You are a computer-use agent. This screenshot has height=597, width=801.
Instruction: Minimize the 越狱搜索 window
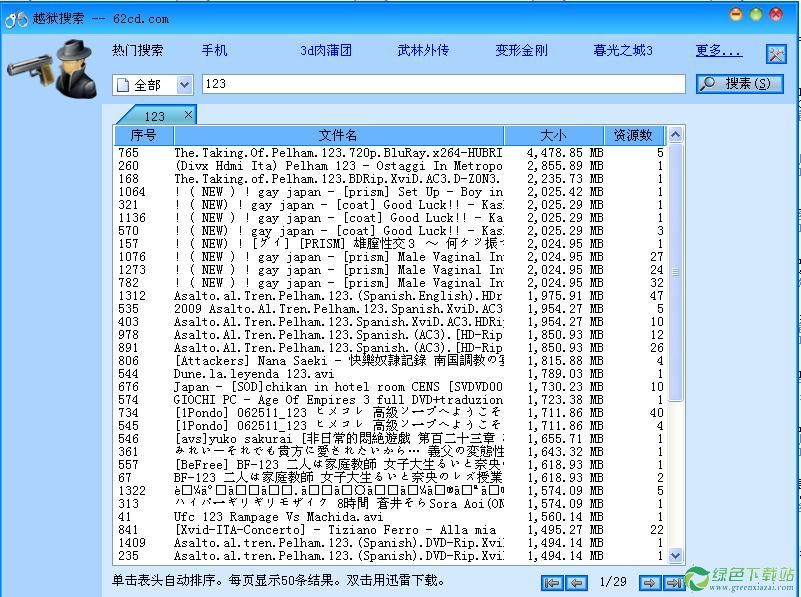pyautogui.click(x=736, y=14)
